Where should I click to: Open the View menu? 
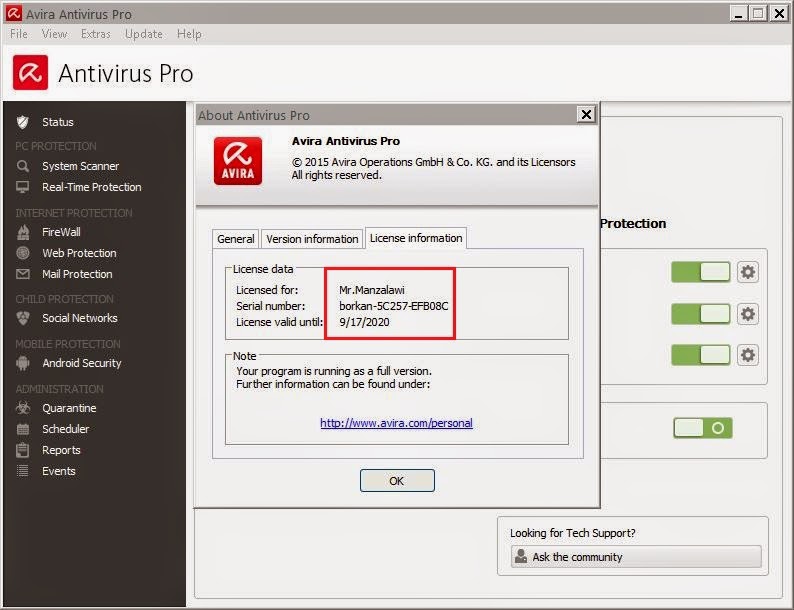point(54,34)
